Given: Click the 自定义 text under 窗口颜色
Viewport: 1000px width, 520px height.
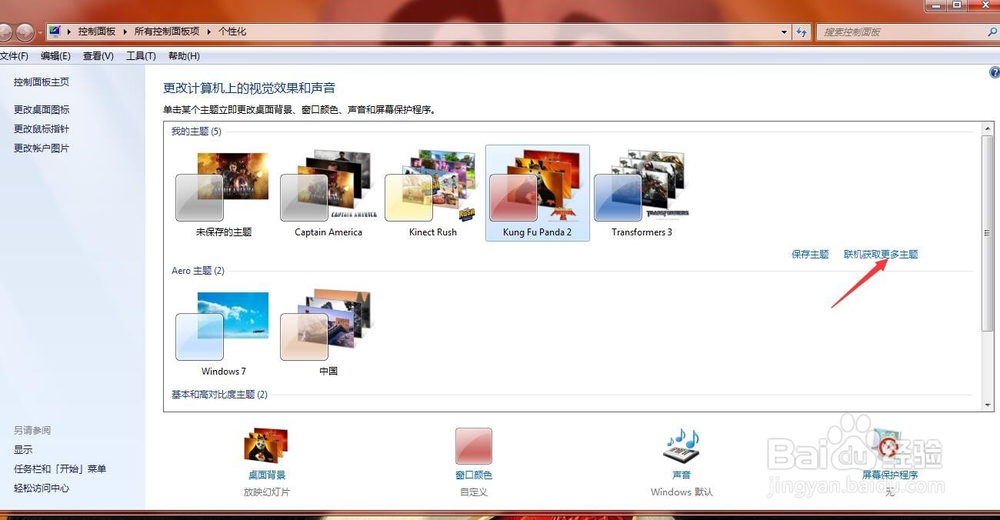Looking at the screenshot, I should point(473,492).
